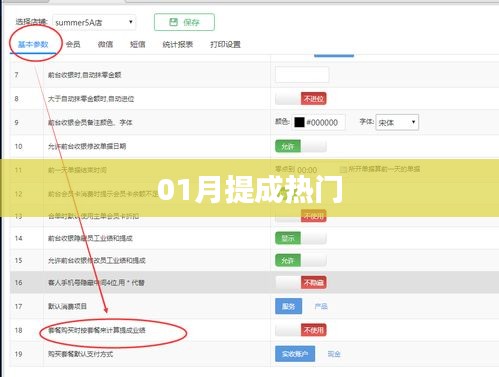Image resolution: width=499 pixels, height=377 pixels.
Task: Toggle the 不进位 switch in row 8
Action: pyautogui.click(x=301, y=99)
